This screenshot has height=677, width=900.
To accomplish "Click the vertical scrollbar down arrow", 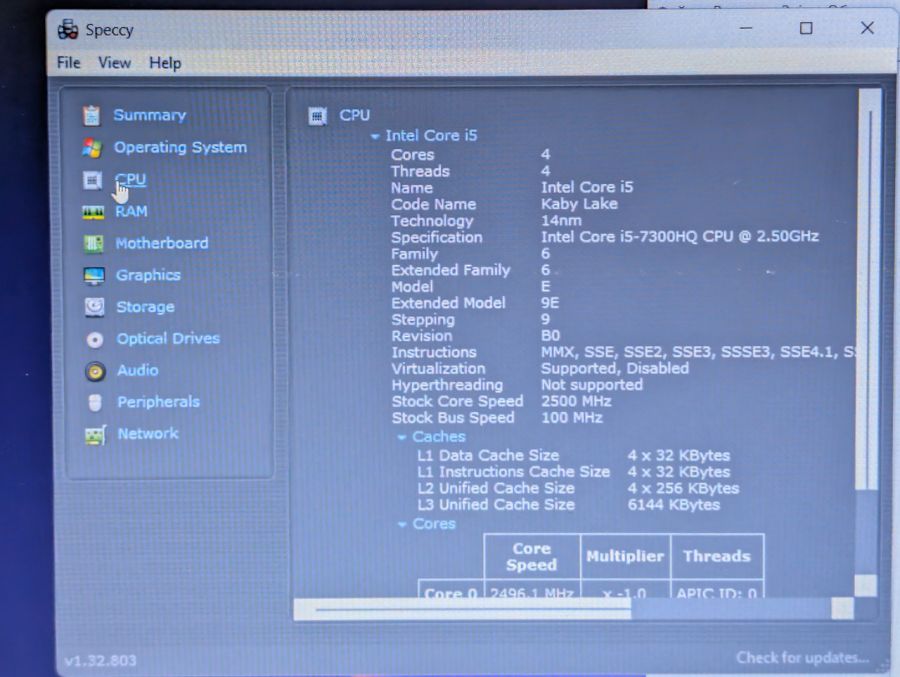I will (866, 586).
